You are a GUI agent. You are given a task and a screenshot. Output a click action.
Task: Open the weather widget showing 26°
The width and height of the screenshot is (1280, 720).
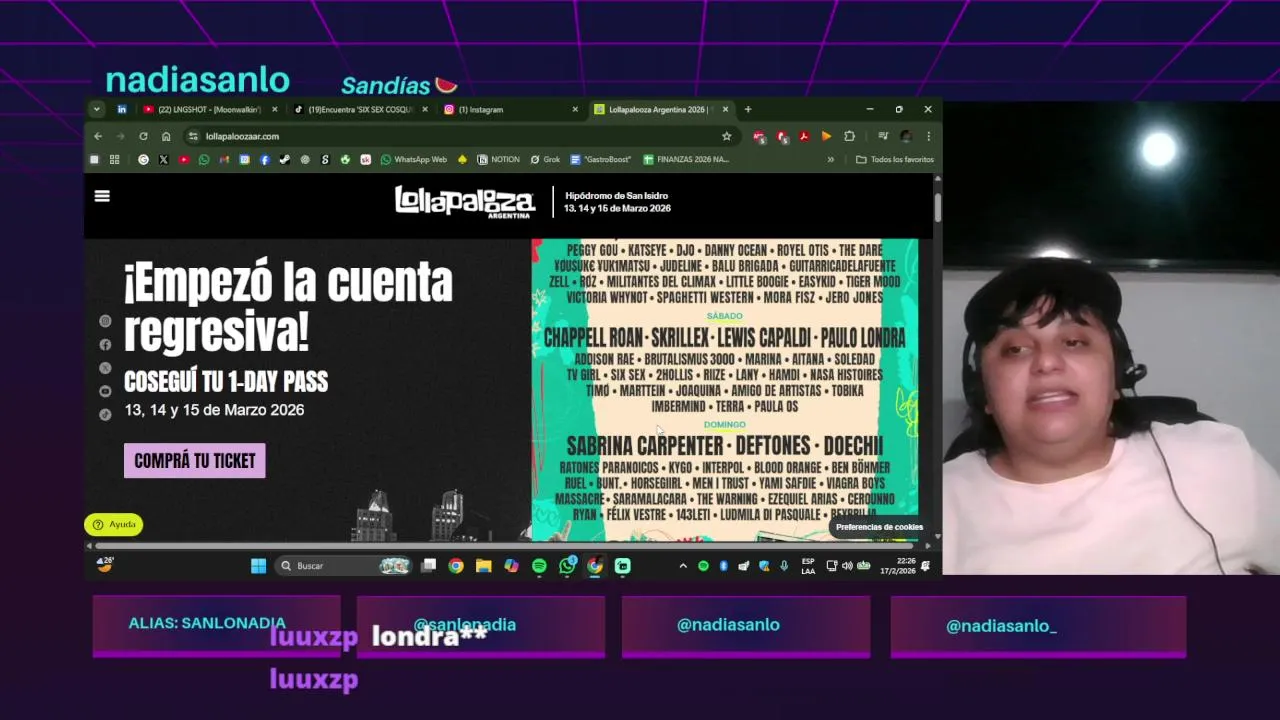point(105,565)
